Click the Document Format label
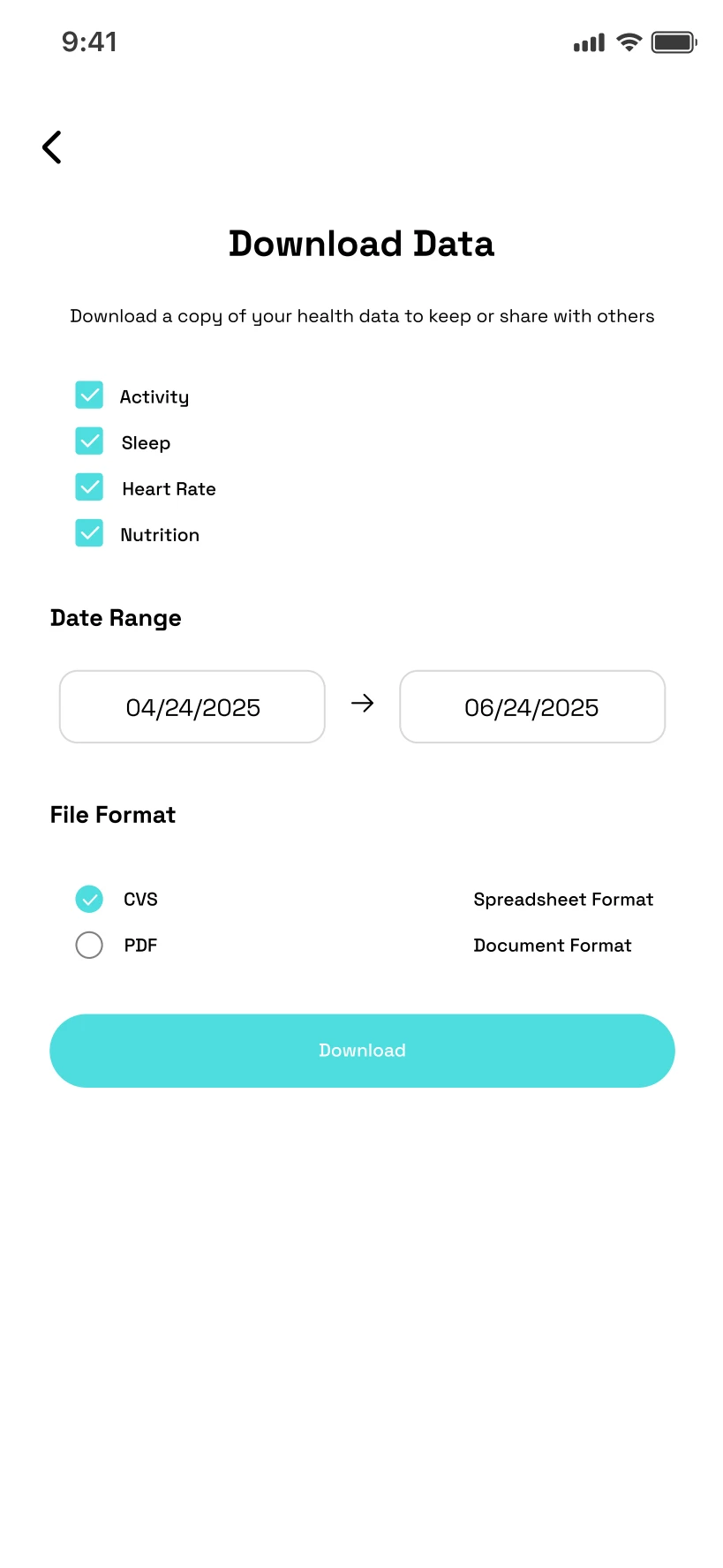The width and height of the screenshot is (723, 1568). click(x=552, y=945)
